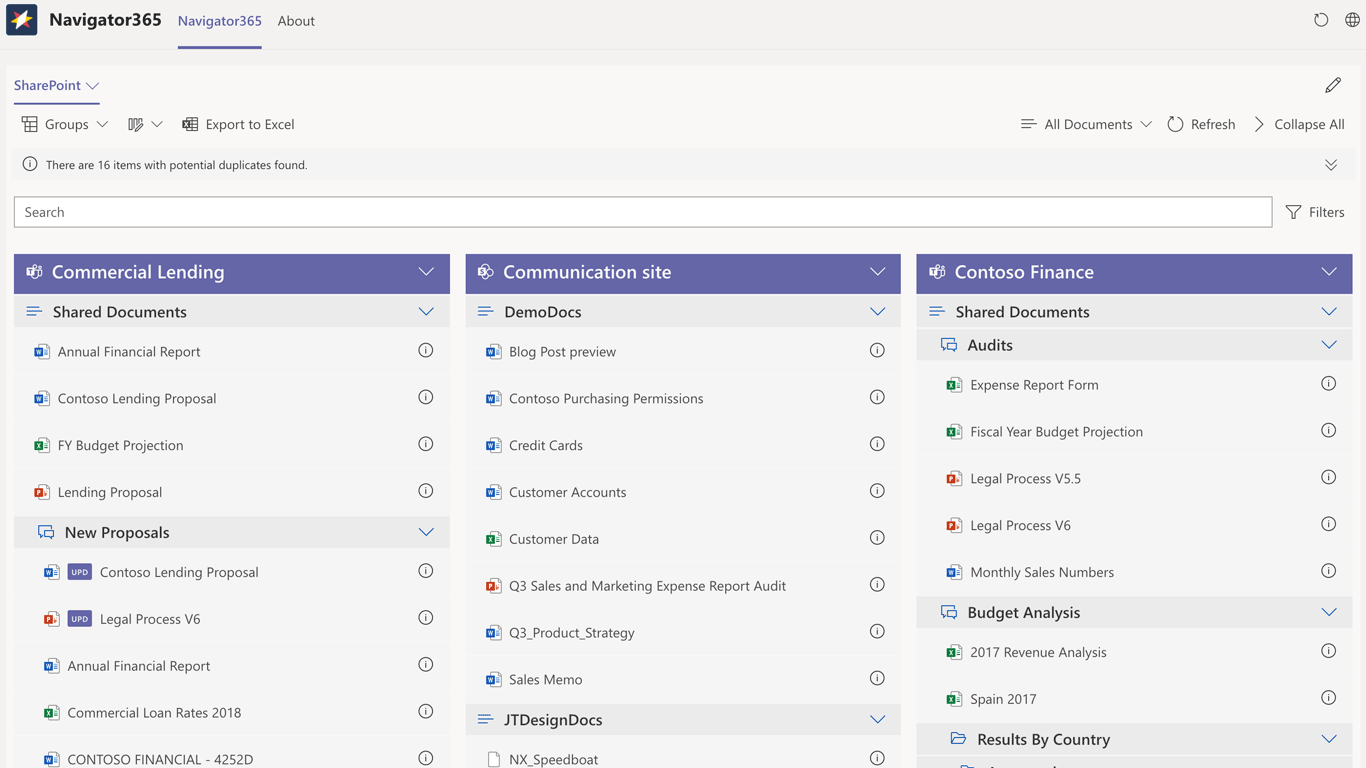Image resolution: width=1366 pixels, height=768 pixels.
Task: Collapse the Audits folder
Action: tap(1328, 345)
